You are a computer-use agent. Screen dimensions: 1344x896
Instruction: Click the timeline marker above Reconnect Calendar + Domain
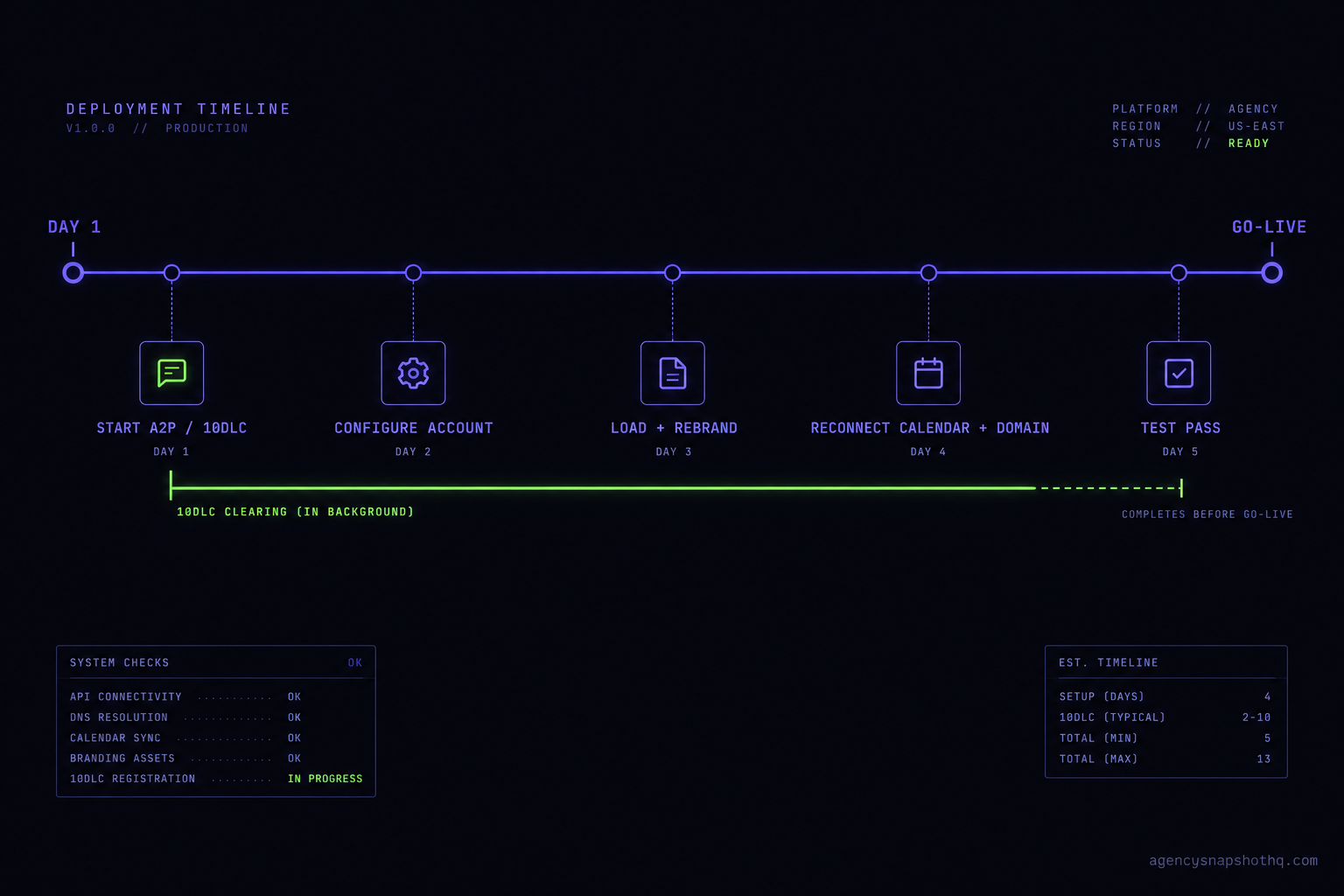928,273
